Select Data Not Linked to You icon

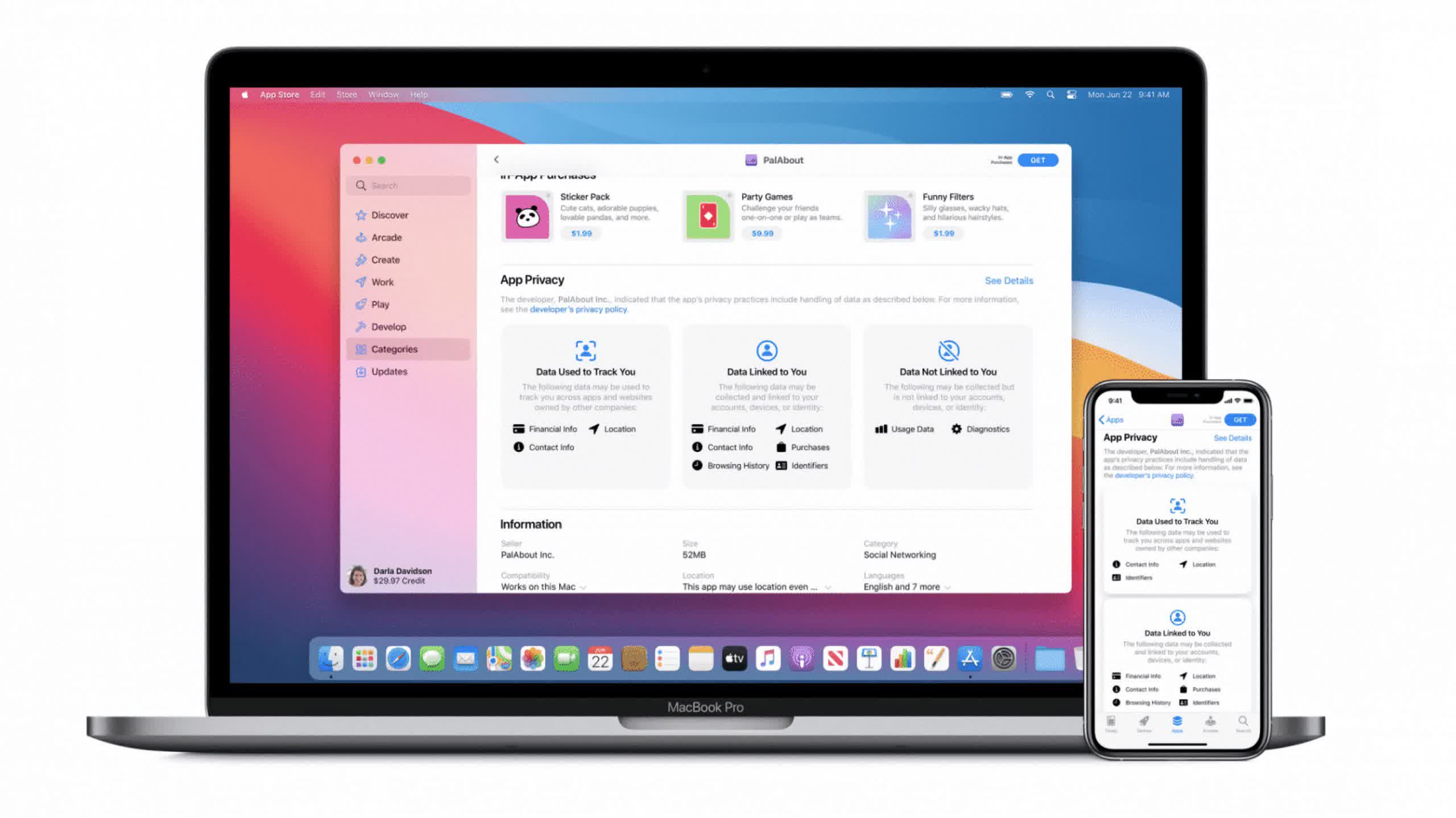948,350
